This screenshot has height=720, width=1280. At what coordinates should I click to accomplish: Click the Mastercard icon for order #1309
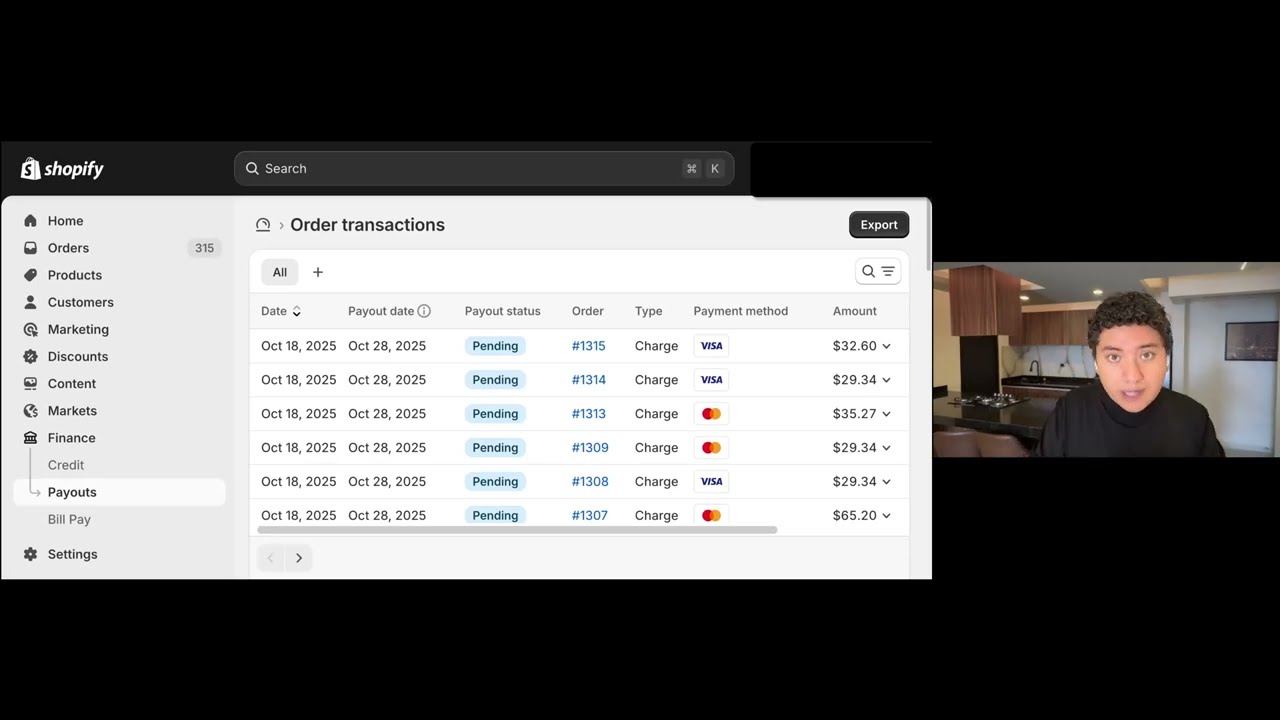pyautogui.click(x=711, y=448)
